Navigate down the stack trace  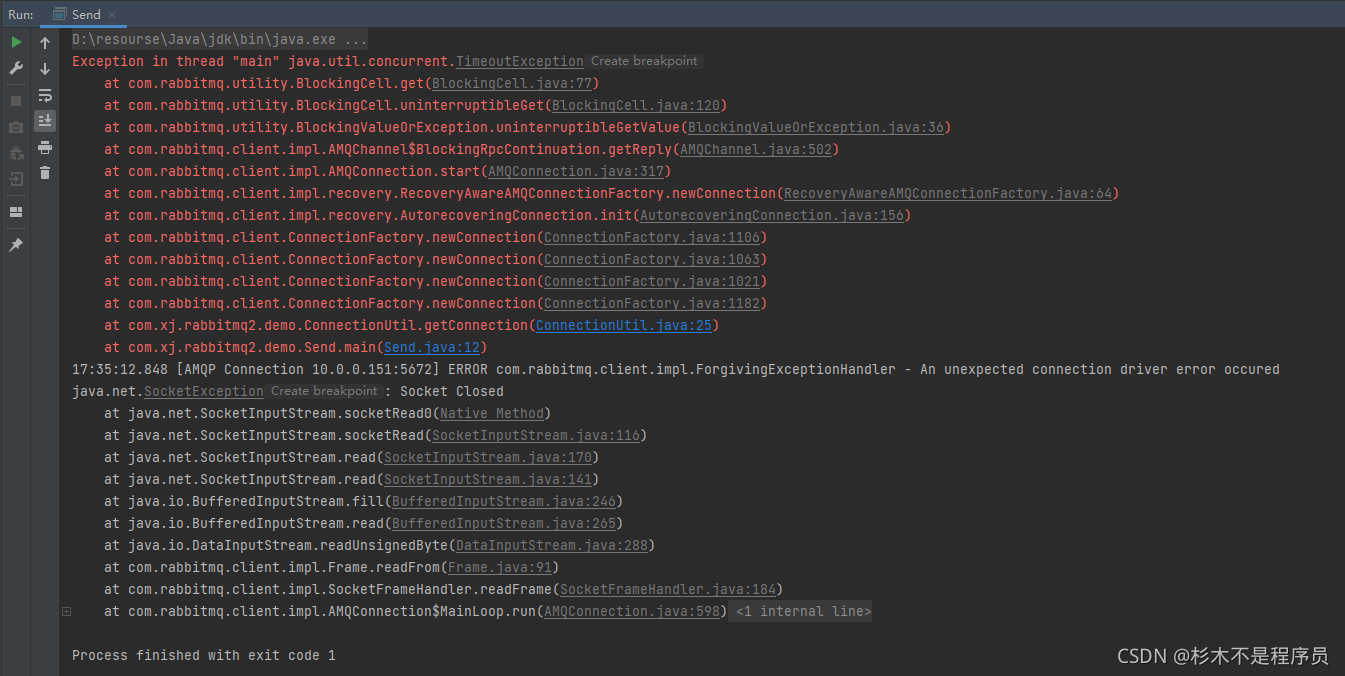coord(44,68)
